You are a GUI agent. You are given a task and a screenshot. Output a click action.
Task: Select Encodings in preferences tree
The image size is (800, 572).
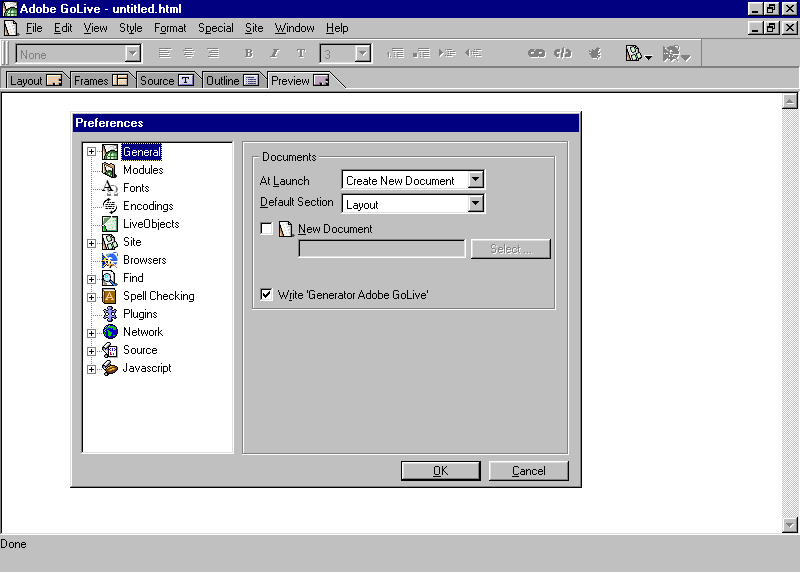pyautogui.click(x=148, y=206)
